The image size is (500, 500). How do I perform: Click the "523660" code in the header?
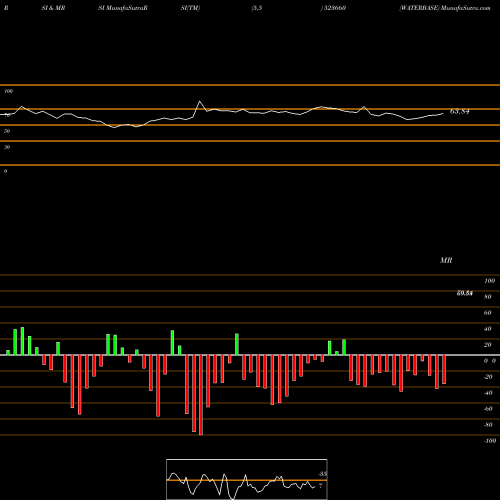334,8
